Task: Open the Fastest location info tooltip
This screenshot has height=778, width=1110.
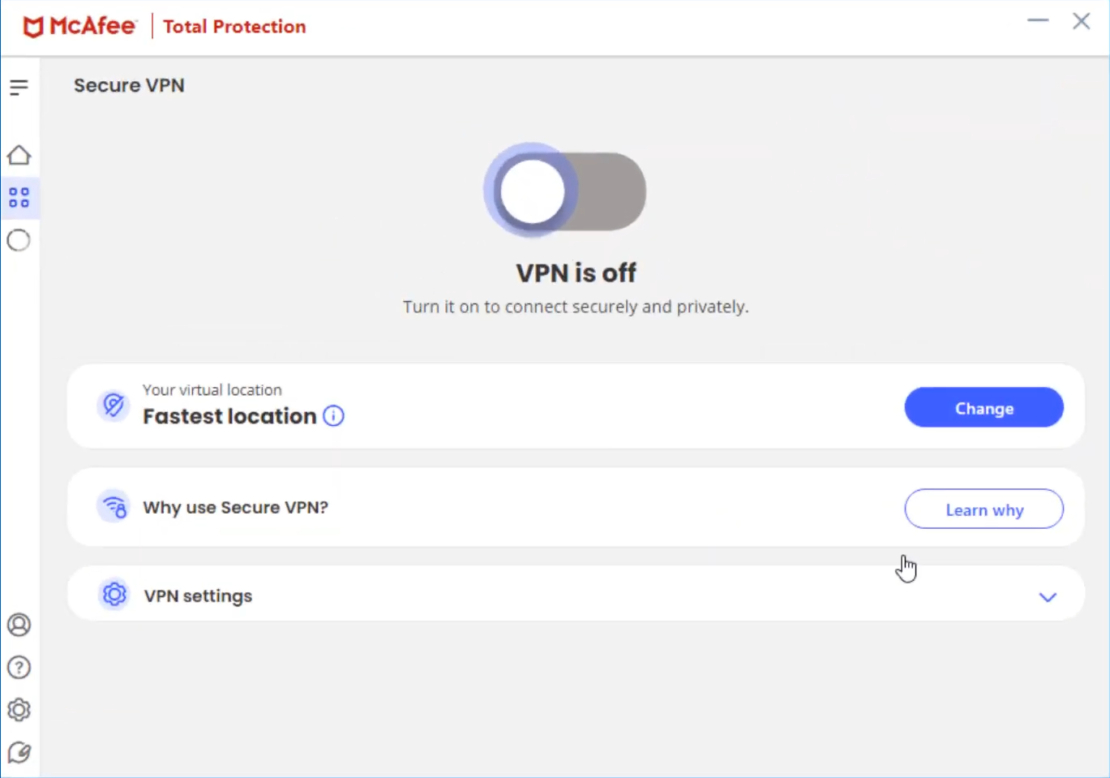Action: [333, 416]
